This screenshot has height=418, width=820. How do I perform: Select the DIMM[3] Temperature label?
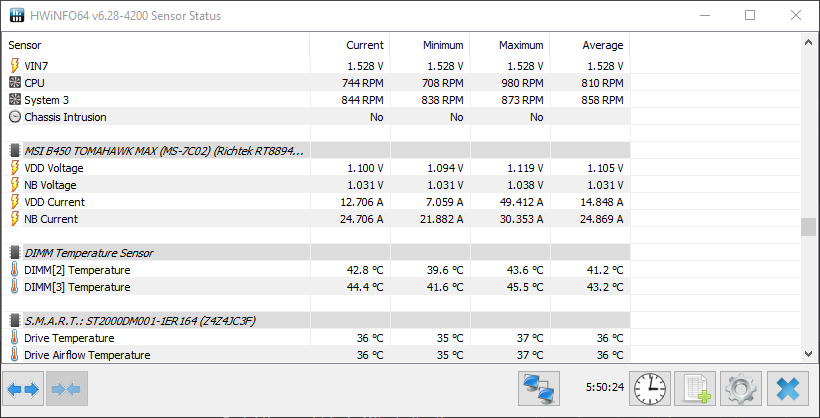coord(77,287)
